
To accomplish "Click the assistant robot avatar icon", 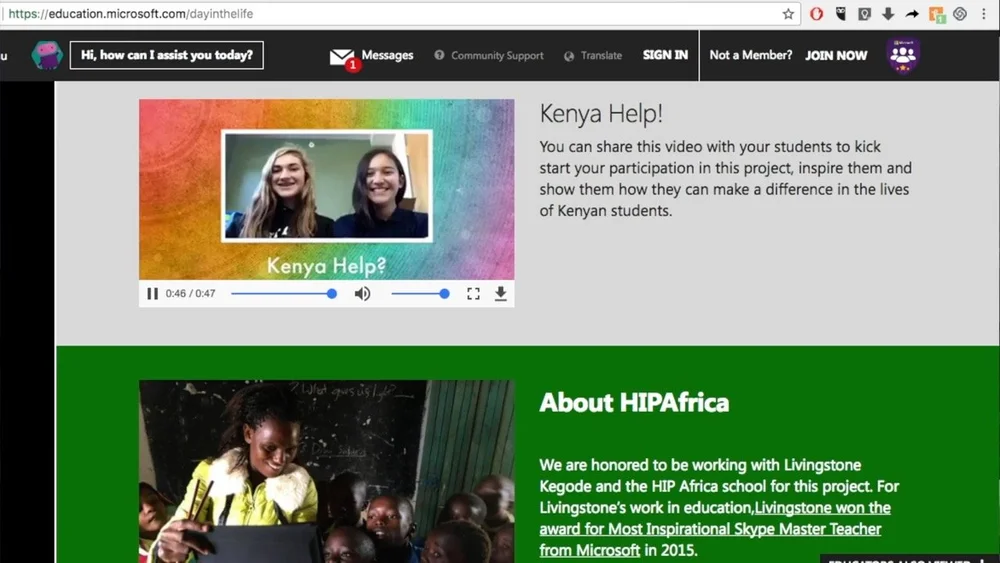I will (x=47, y=55).
